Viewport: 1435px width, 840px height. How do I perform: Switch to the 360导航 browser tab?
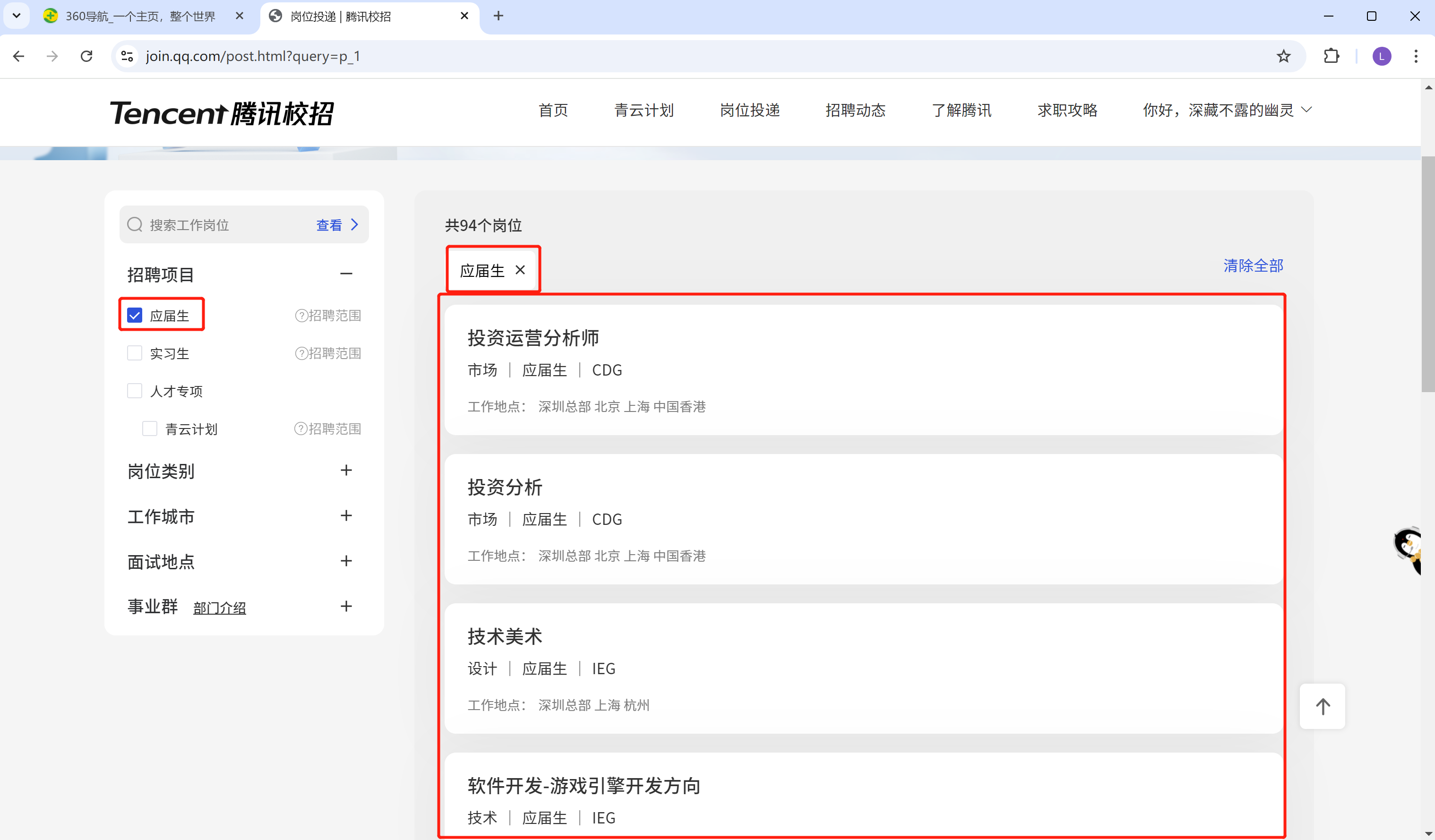tap(140, 16)
